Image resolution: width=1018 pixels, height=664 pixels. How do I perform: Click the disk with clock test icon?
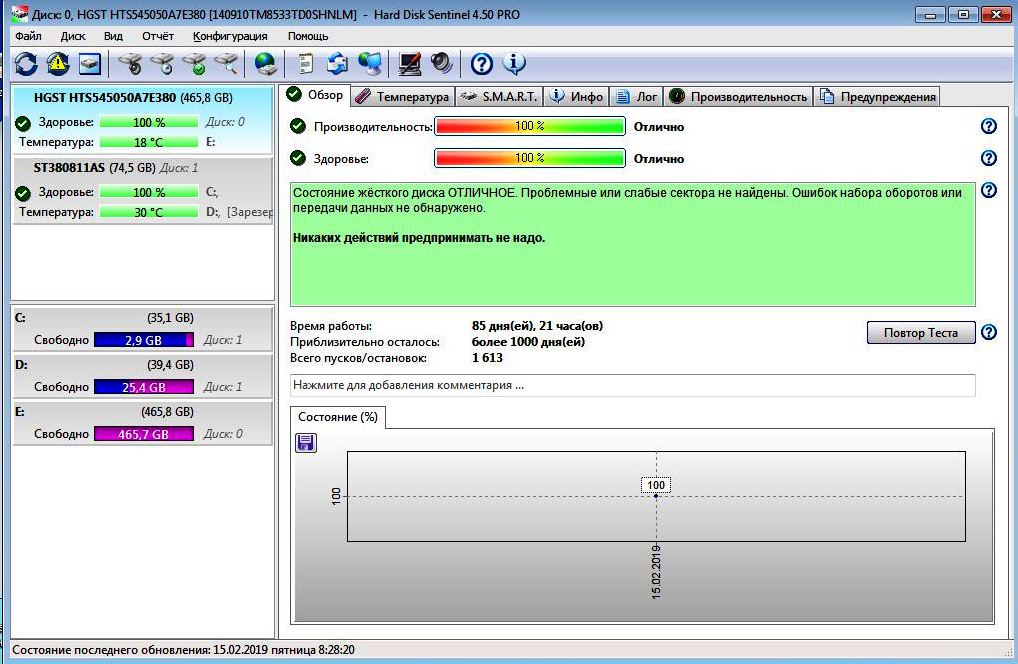[162, 64]
